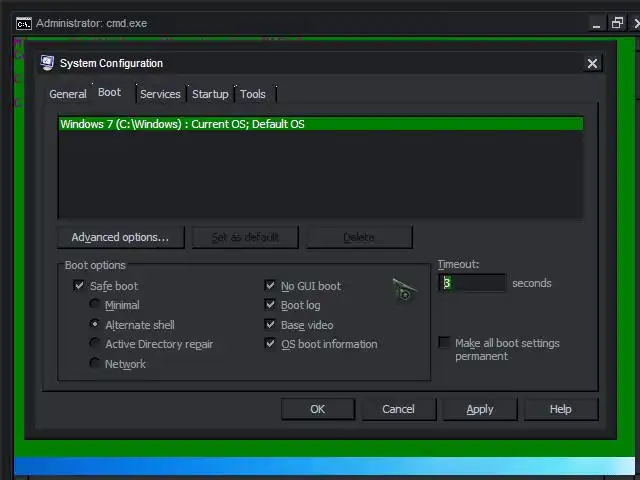Uncheck OS boot information

pos(270,343)
